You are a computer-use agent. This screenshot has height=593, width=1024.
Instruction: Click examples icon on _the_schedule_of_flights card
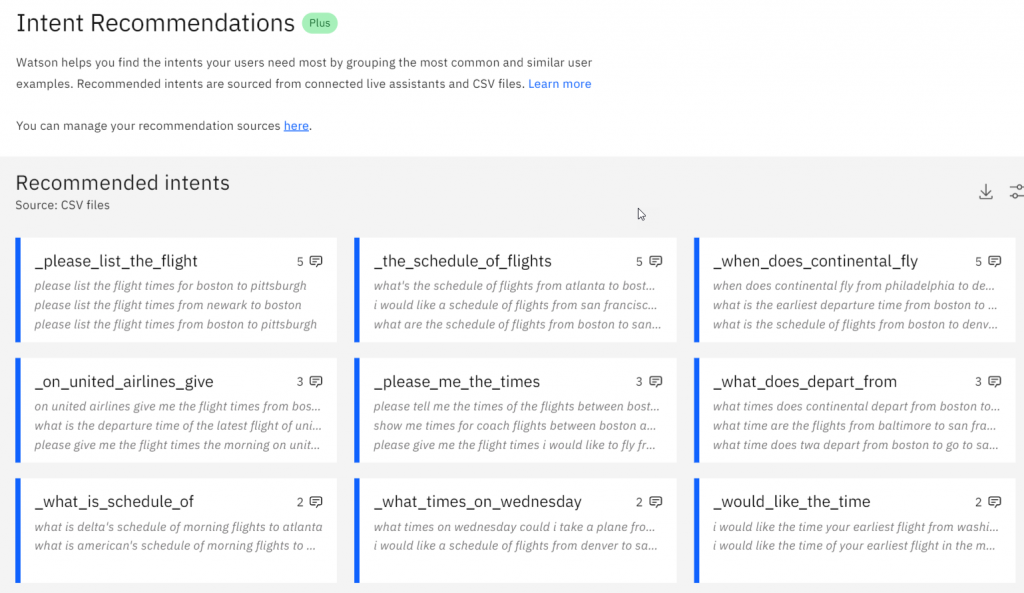tap(656, 261)
